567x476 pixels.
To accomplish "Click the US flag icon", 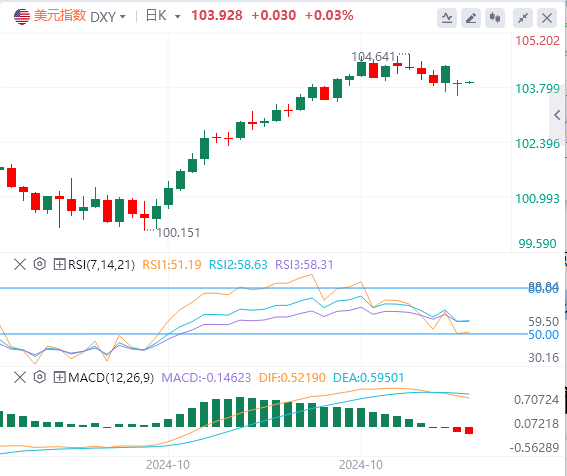I will pyautogui.click(x=22, y=17).
